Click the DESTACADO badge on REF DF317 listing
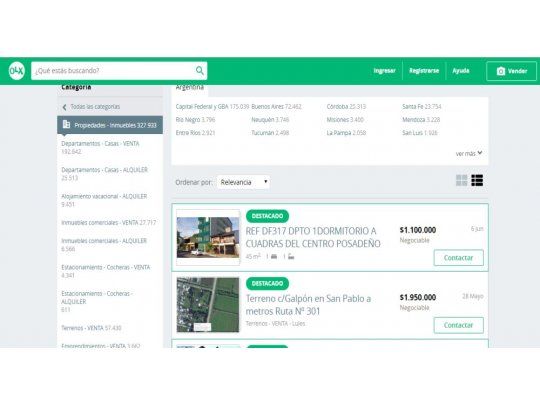The height and width of the screenshot is (405, 540). pos(267,216)
